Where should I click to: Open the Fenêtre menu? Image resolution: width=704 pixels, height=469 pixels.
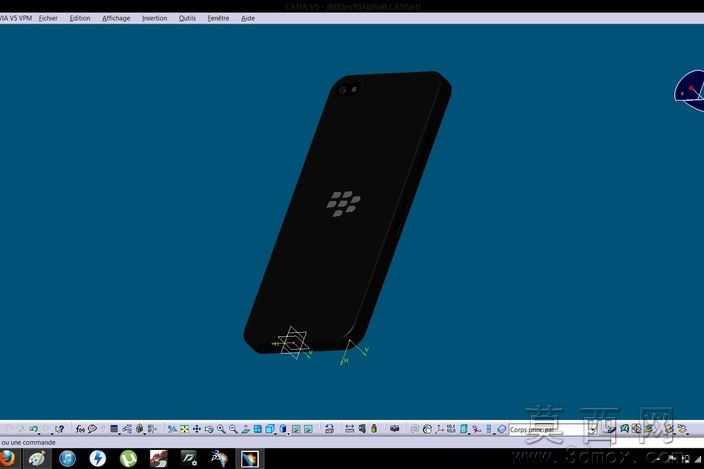click(x=218, y=18)
